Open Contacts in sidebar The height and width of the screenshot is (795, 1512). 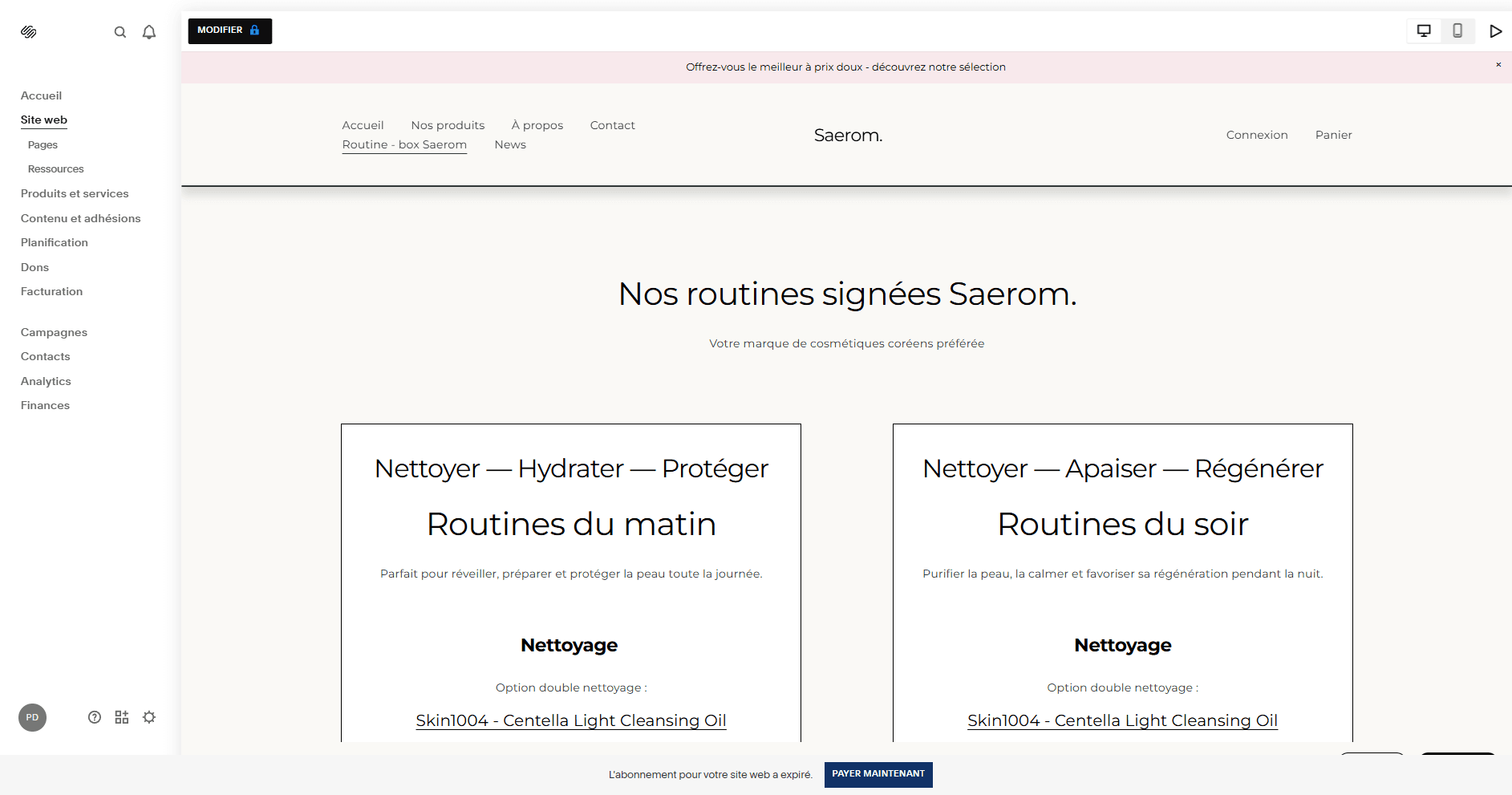[45, 356]
